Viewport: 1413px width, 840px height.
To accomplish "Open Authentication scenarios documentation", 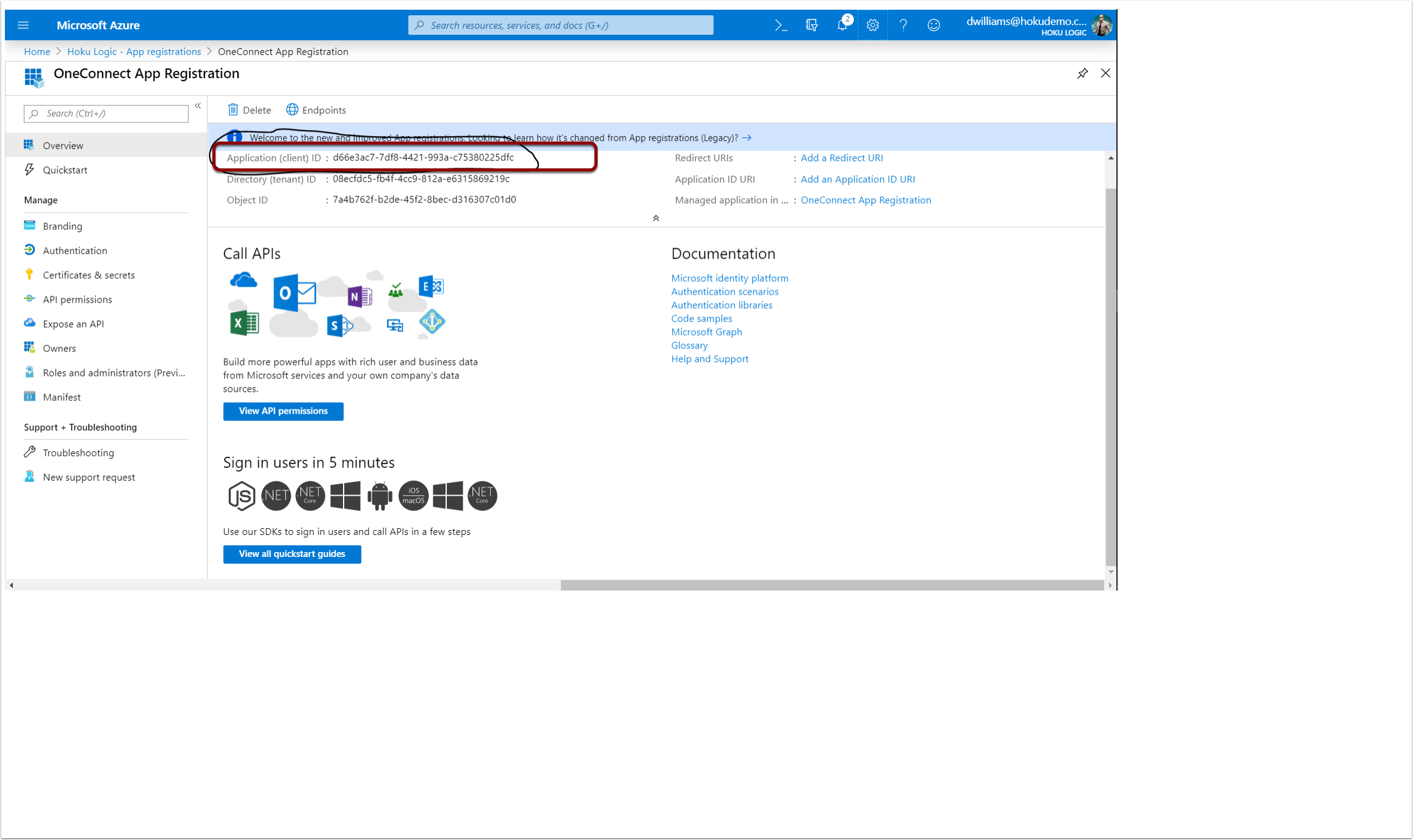I will pos(725,291).
